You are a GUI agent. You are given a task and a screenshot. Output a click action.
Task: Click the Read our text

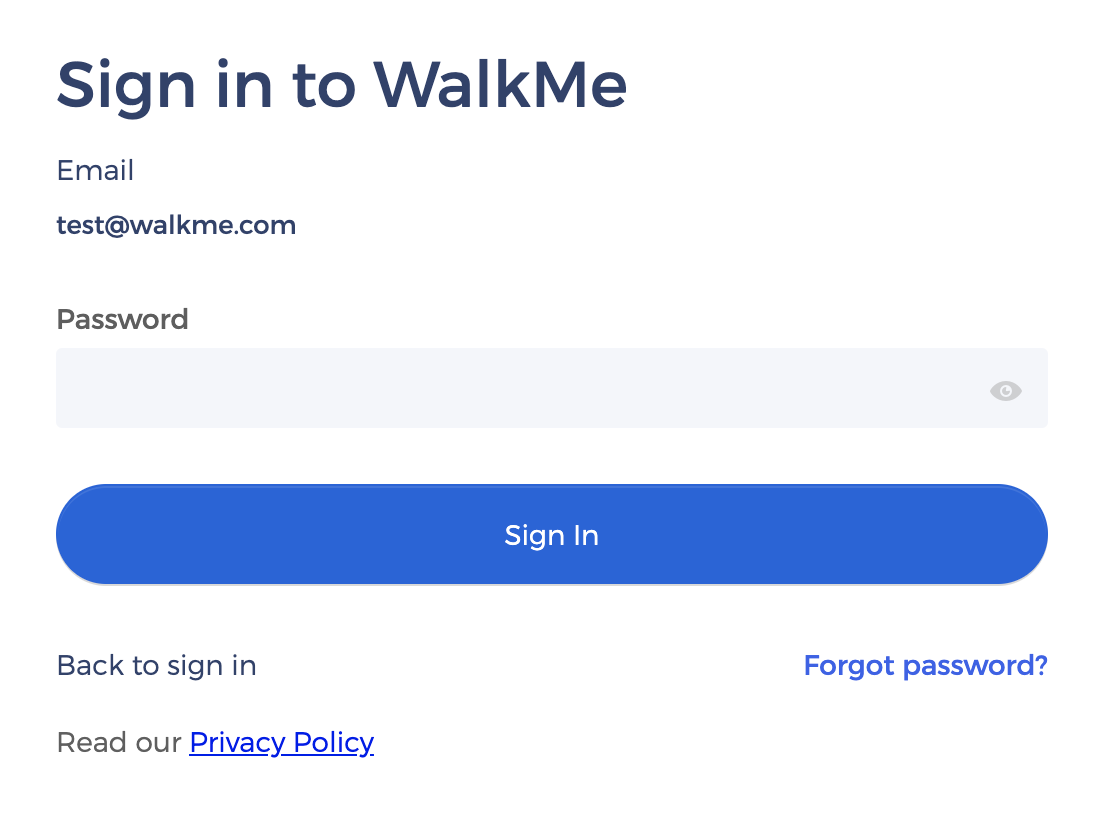coord(119,742)
